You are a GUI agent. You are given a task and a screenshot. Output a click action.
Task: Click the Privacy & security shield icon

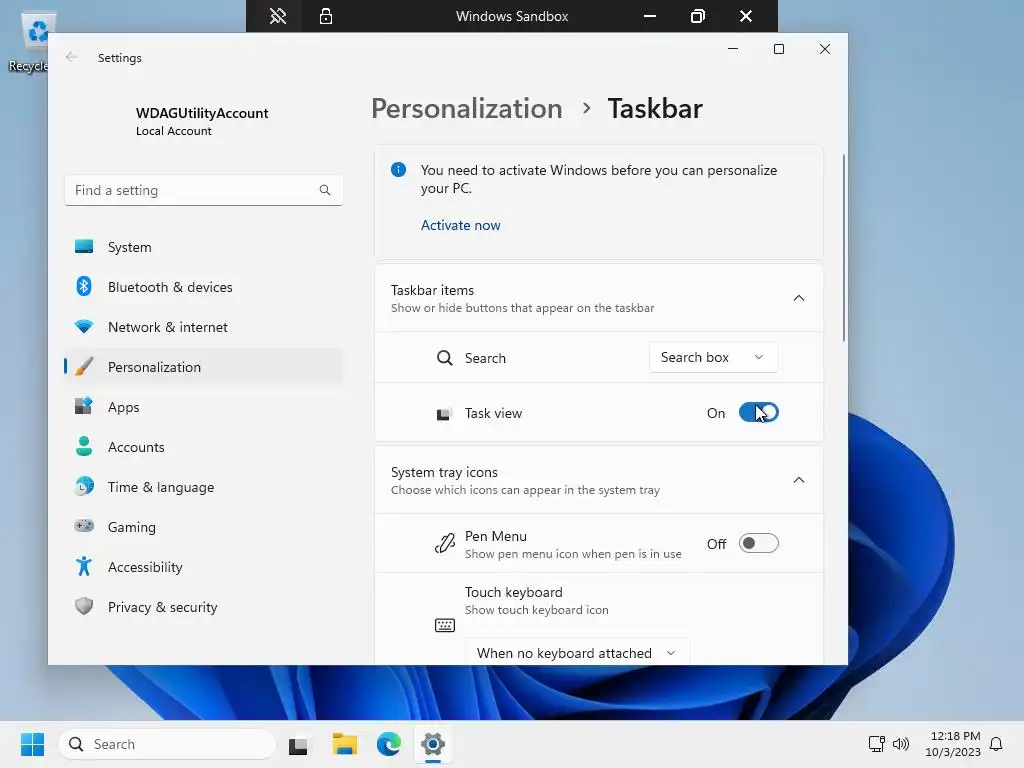pos(84,606)
